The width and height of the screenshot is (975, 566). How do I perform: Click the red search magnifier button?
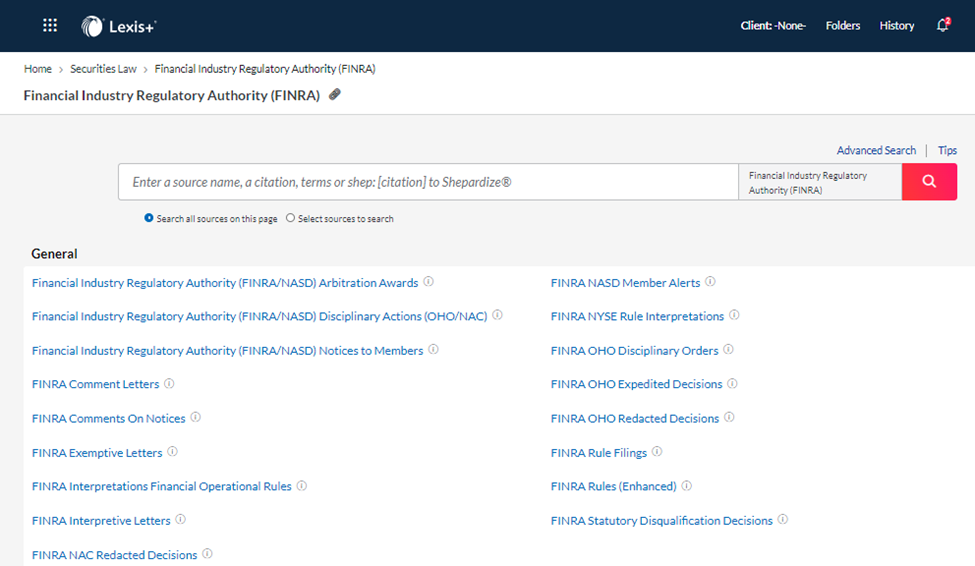point(929,182)
